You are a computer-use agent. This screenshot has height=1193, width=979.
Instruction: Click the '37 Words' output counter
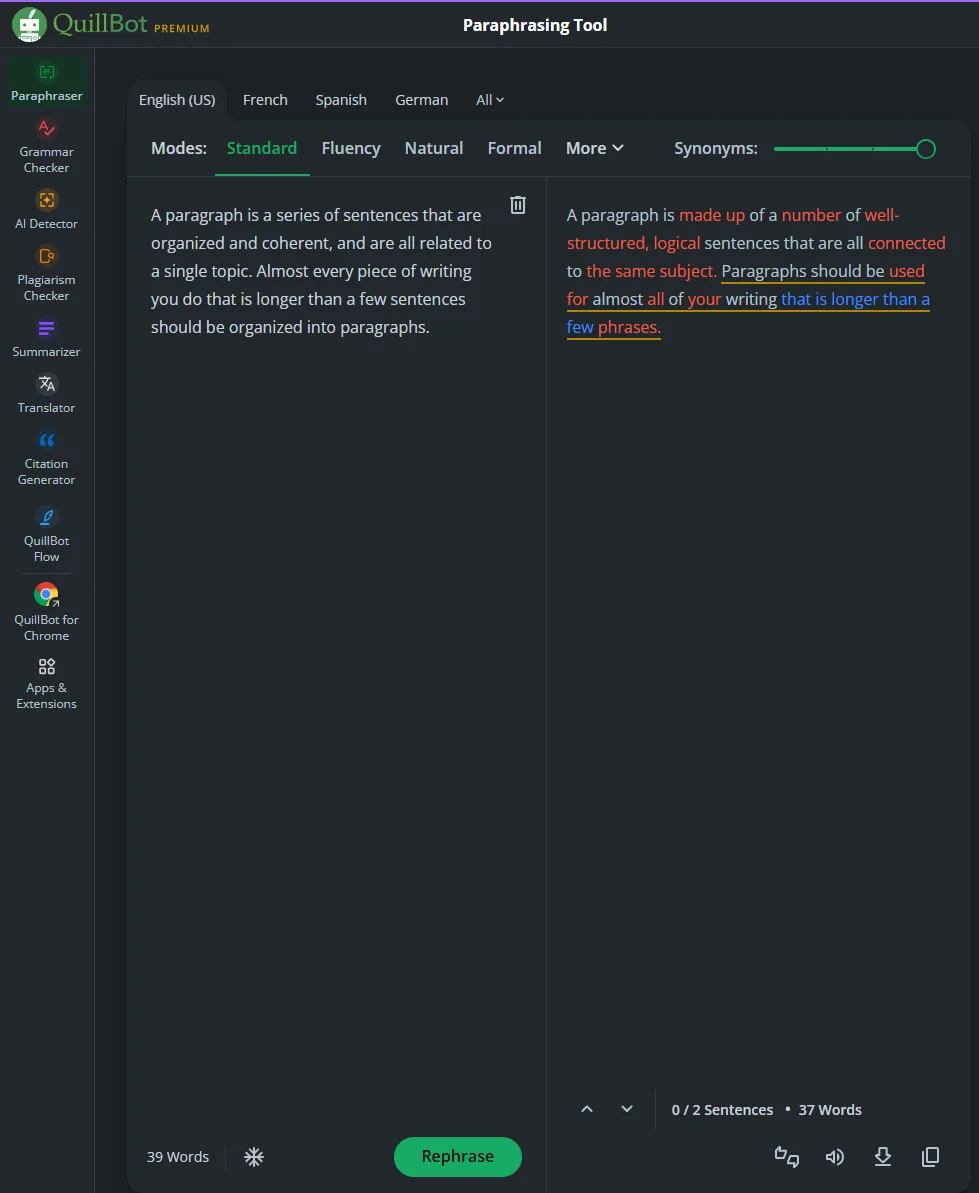click(x=830, y=1110)
